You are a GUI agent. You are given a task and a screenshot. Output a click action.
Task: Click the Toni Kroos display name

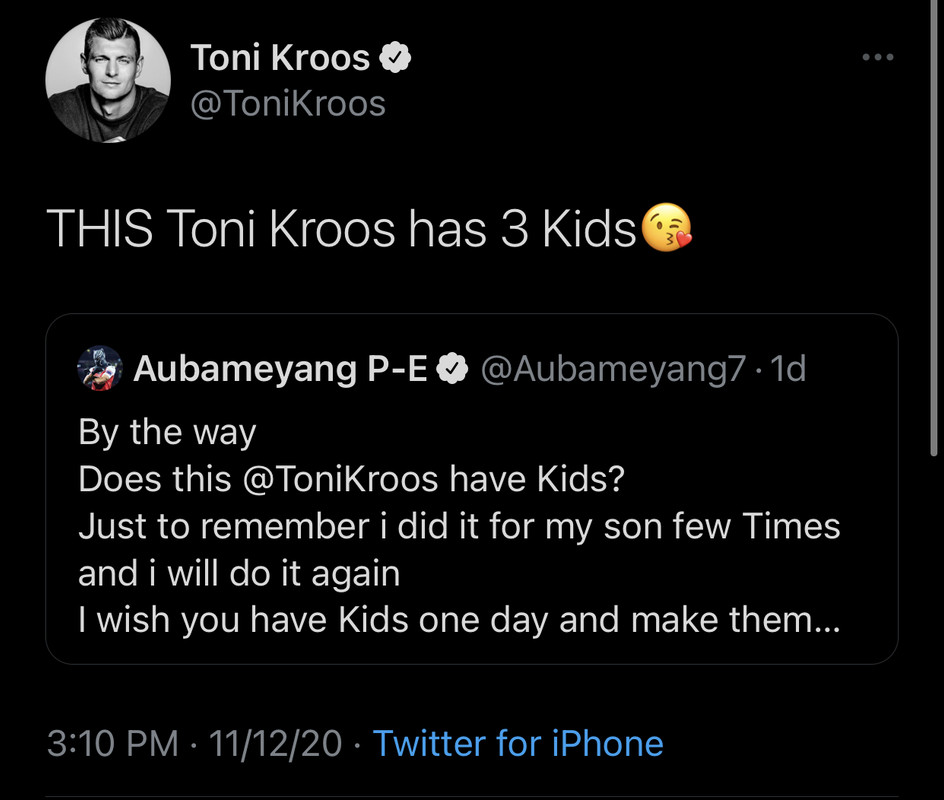point(280,59)
